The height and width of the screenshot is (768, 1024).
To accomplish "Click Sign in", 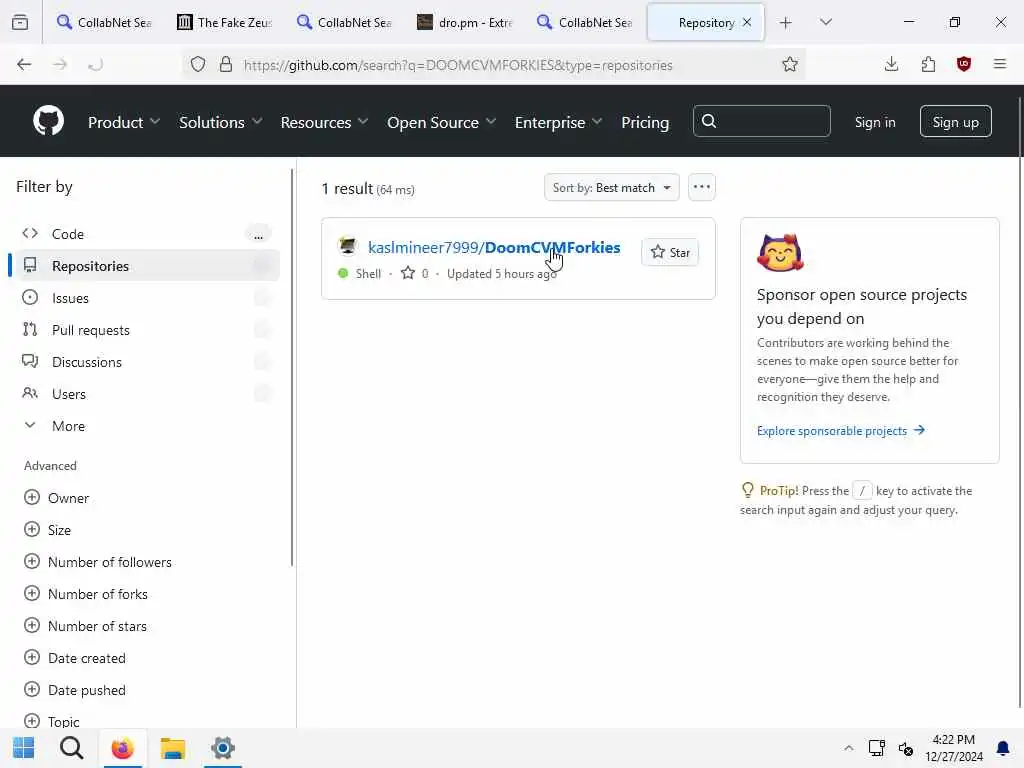I will (x=874, y=122).
